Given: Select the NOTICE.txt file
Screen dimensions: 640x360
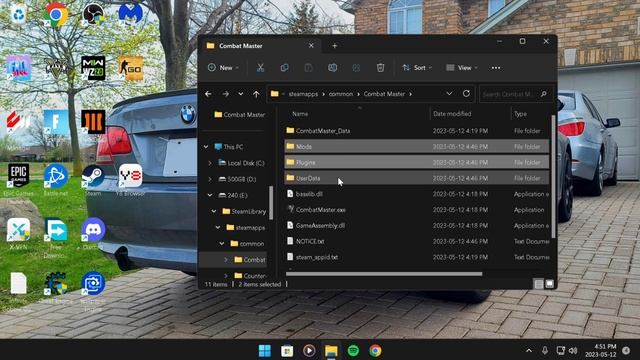Looking at the screenshot, I should point(416,241).
